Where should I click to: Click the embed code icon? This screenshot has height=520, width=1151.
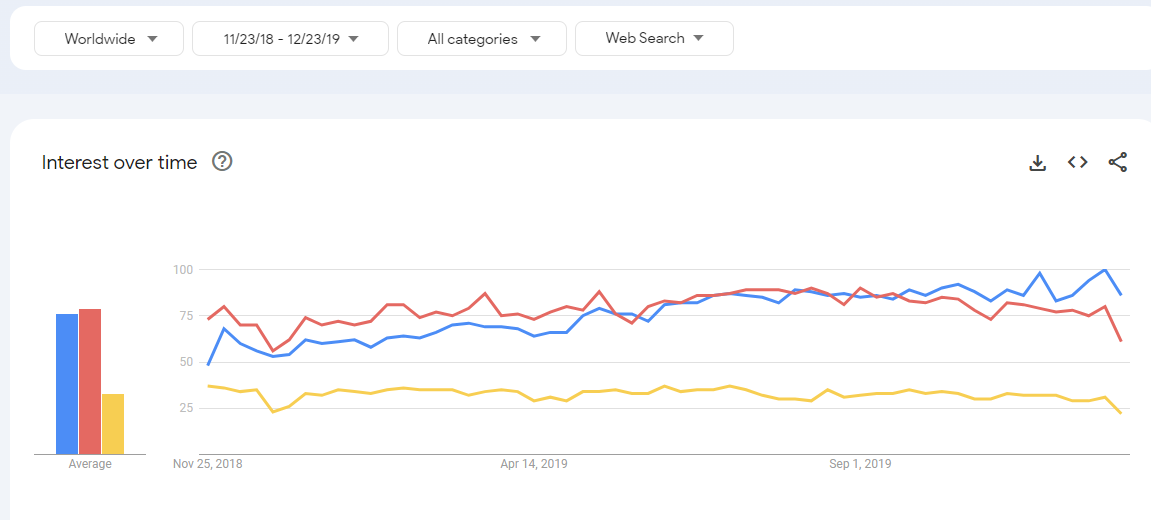(x=1077, y=162)
